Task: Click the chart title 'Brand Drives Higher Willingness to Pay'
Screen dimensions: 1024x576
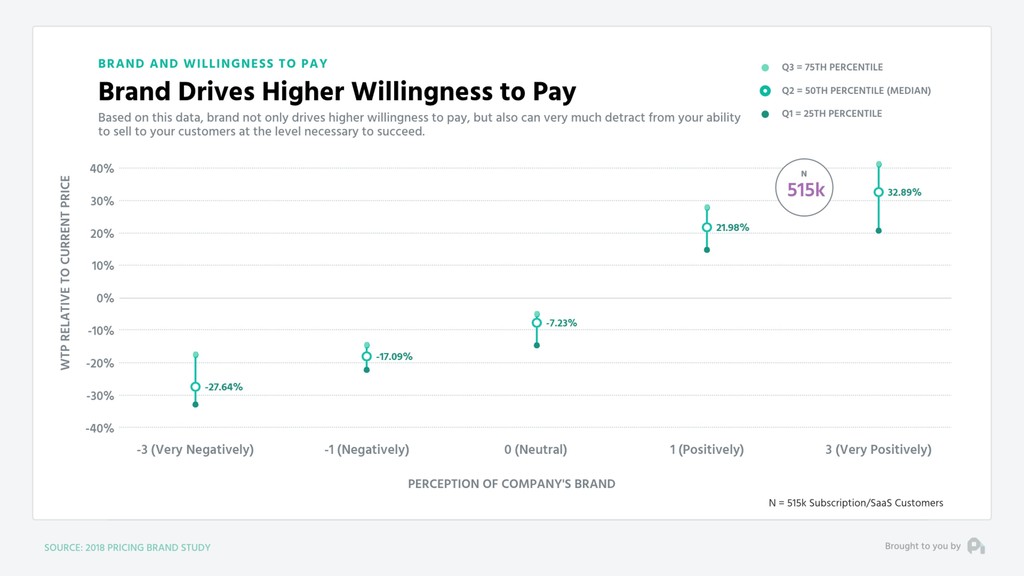Action: [x=337, y=91]
